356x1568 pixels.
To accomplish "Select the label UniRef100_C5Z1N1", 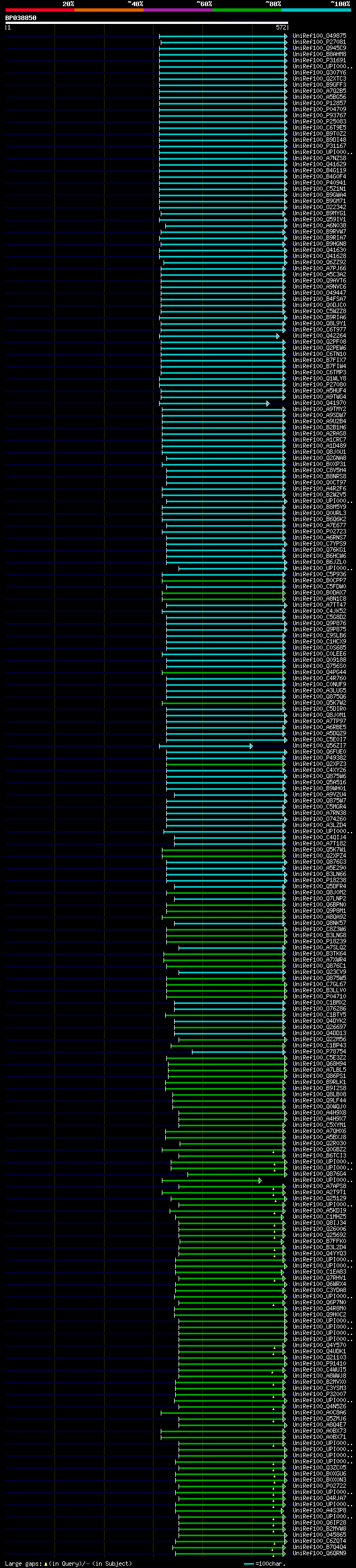I will tap(319, 189).
